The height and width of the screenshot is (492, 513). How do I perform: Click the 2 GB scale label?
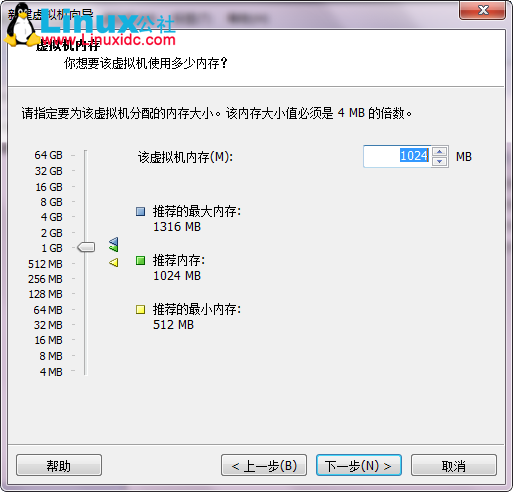52,233
